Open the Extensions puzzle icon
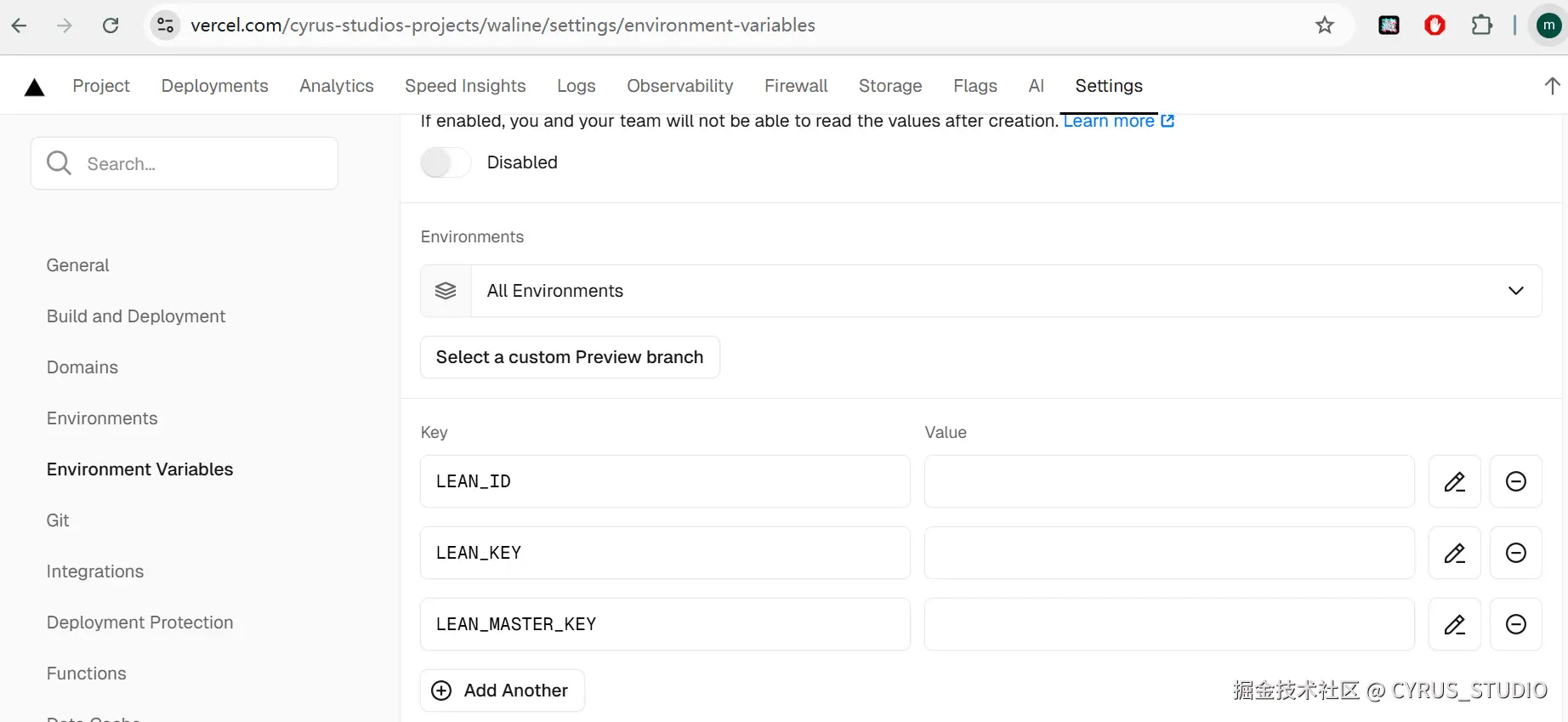Screen dimensions: 1568x722 tap(1482, 26)
